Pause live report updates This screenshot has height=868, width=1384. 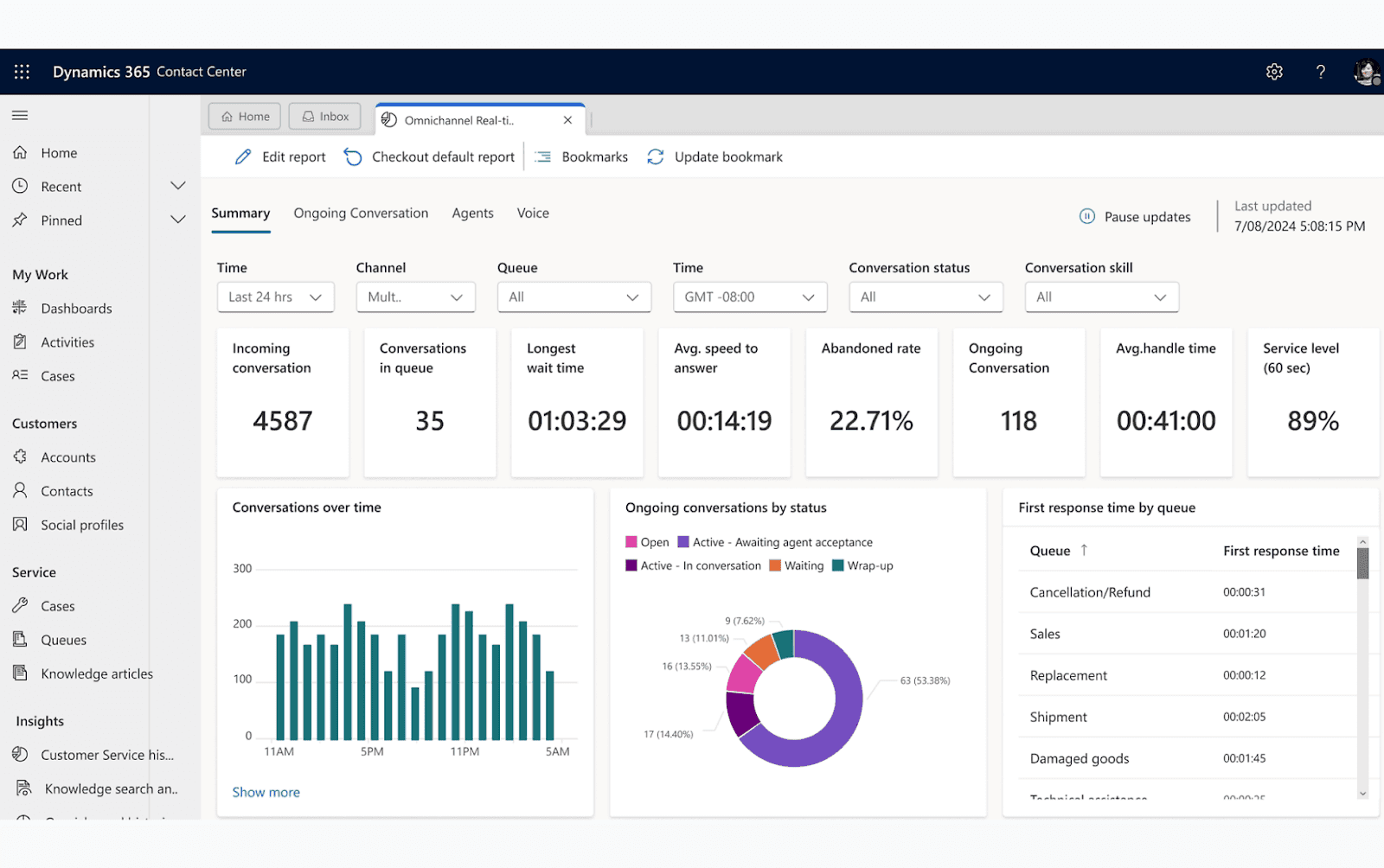point(1135,216)
